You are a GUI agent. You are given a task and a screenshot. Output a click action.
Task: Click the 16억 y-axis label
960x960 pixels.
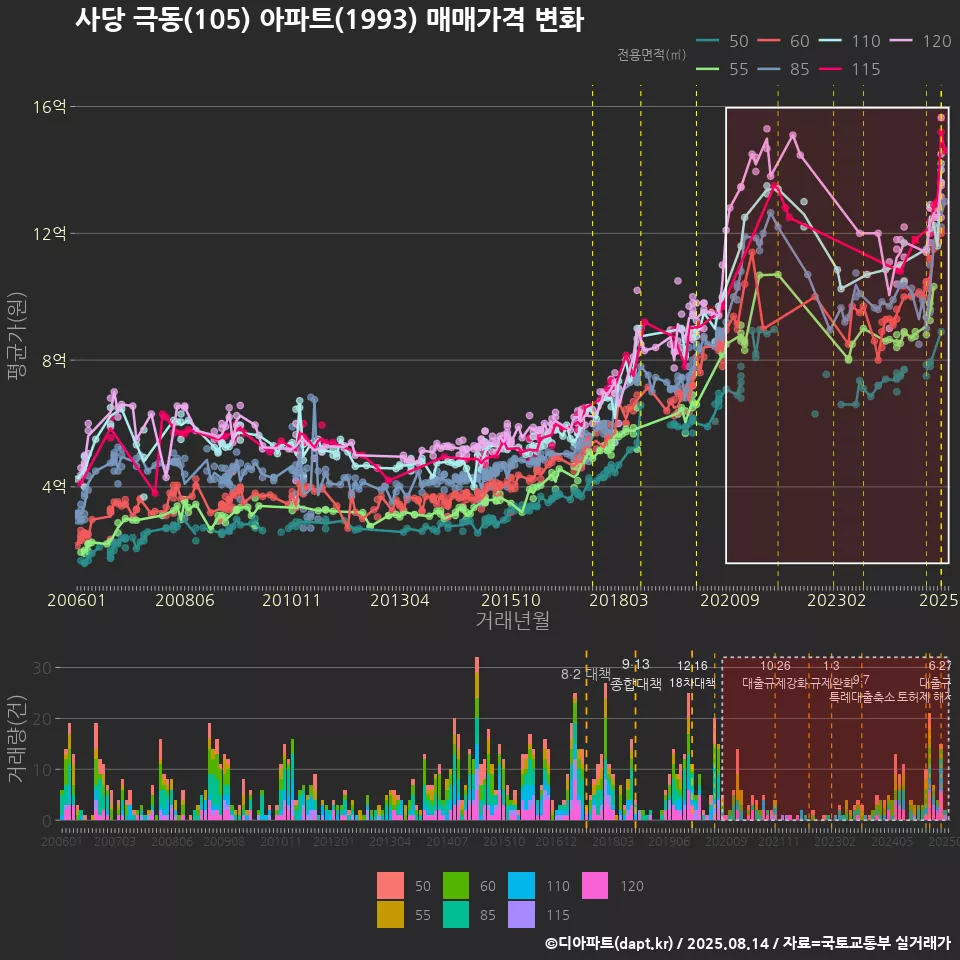(49, 107)
